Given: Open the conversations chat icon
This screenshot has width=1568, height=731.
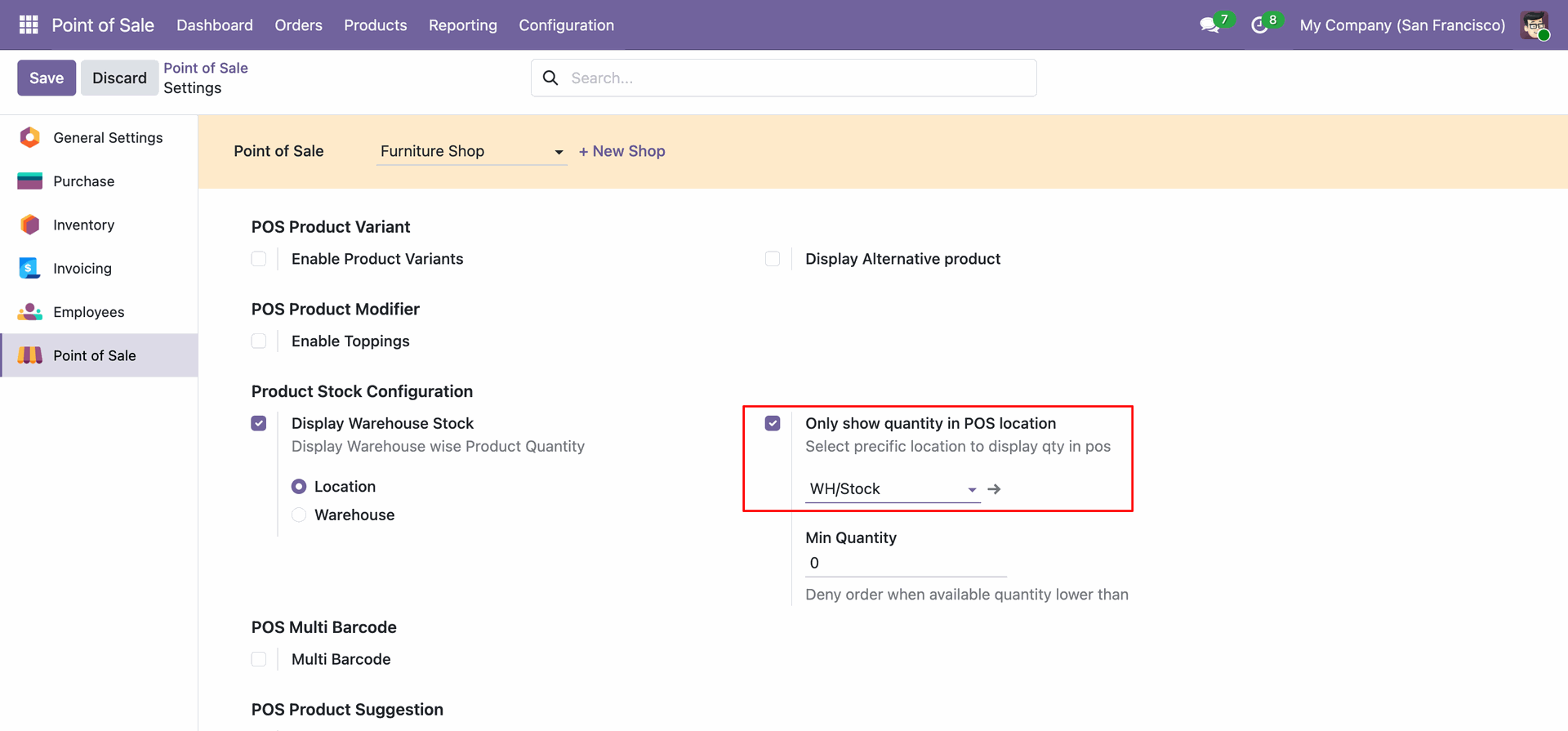Looking at the screenshot, I should [1209, 25].
